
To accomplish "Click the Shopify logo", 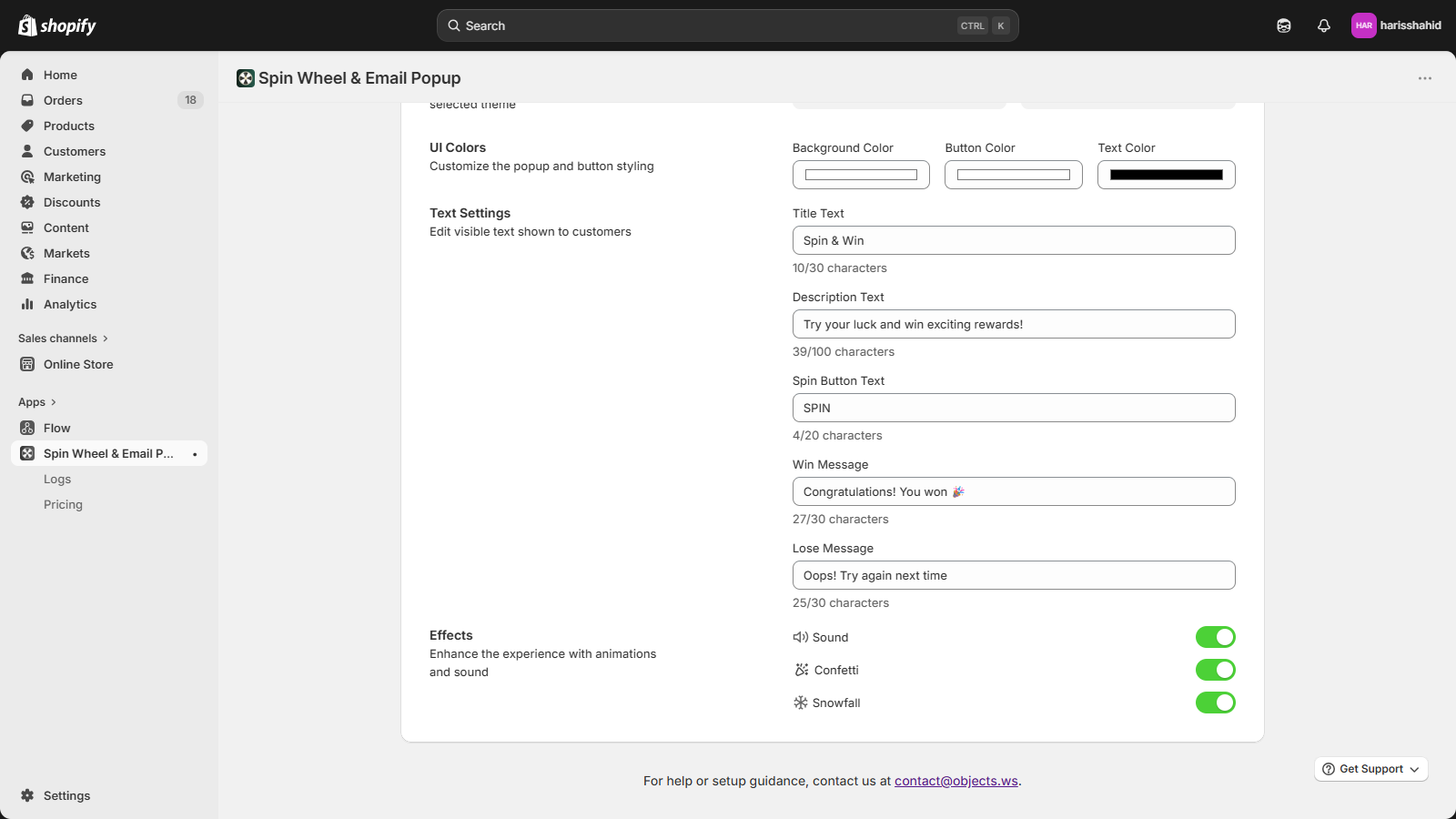I will click(x=57, y=25).
